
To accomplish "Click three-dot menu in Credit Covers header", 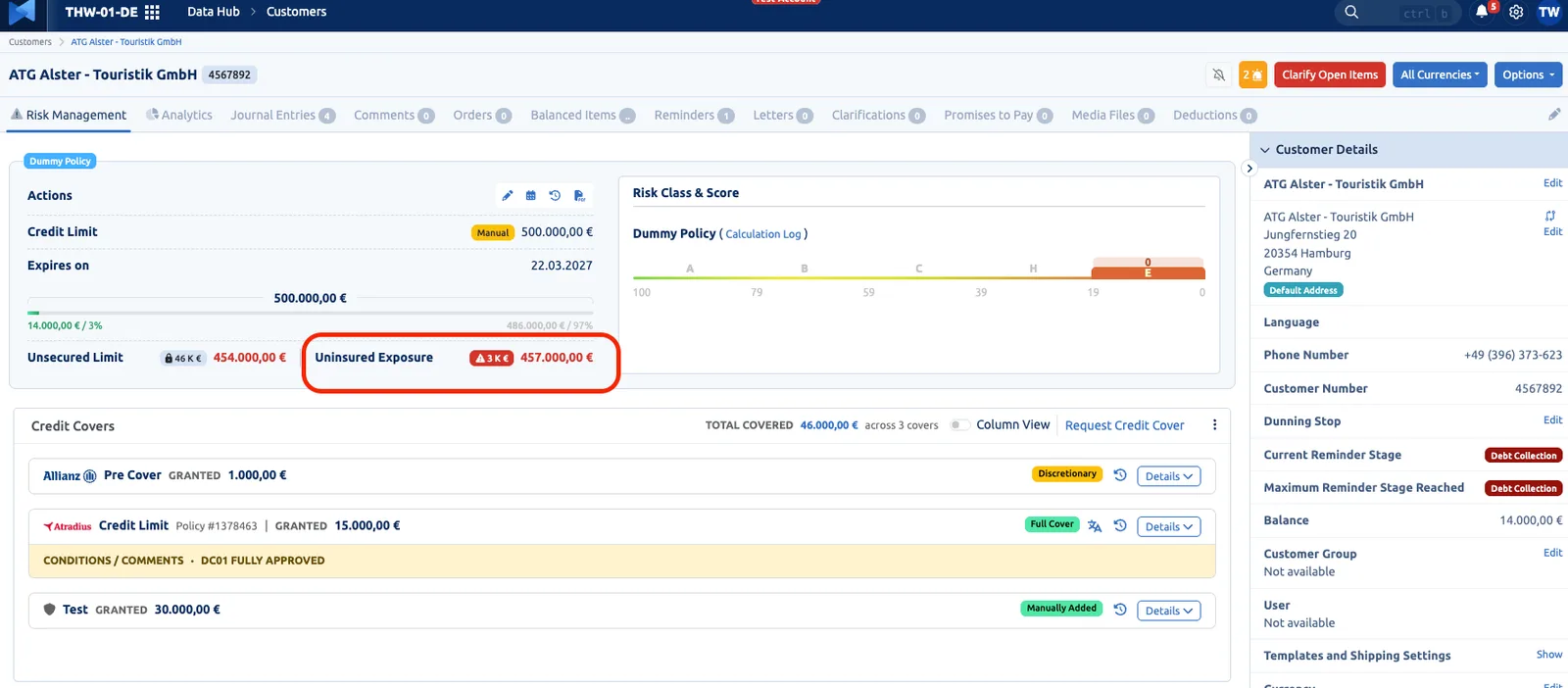I will (1214, 425).
